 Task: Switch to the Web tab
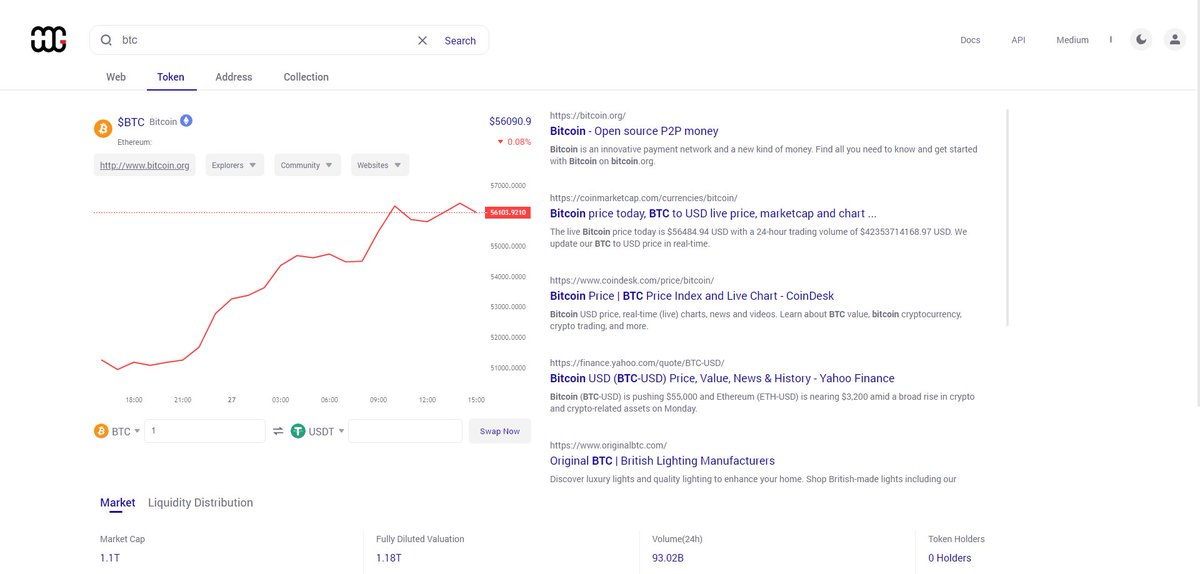(116, 77)
